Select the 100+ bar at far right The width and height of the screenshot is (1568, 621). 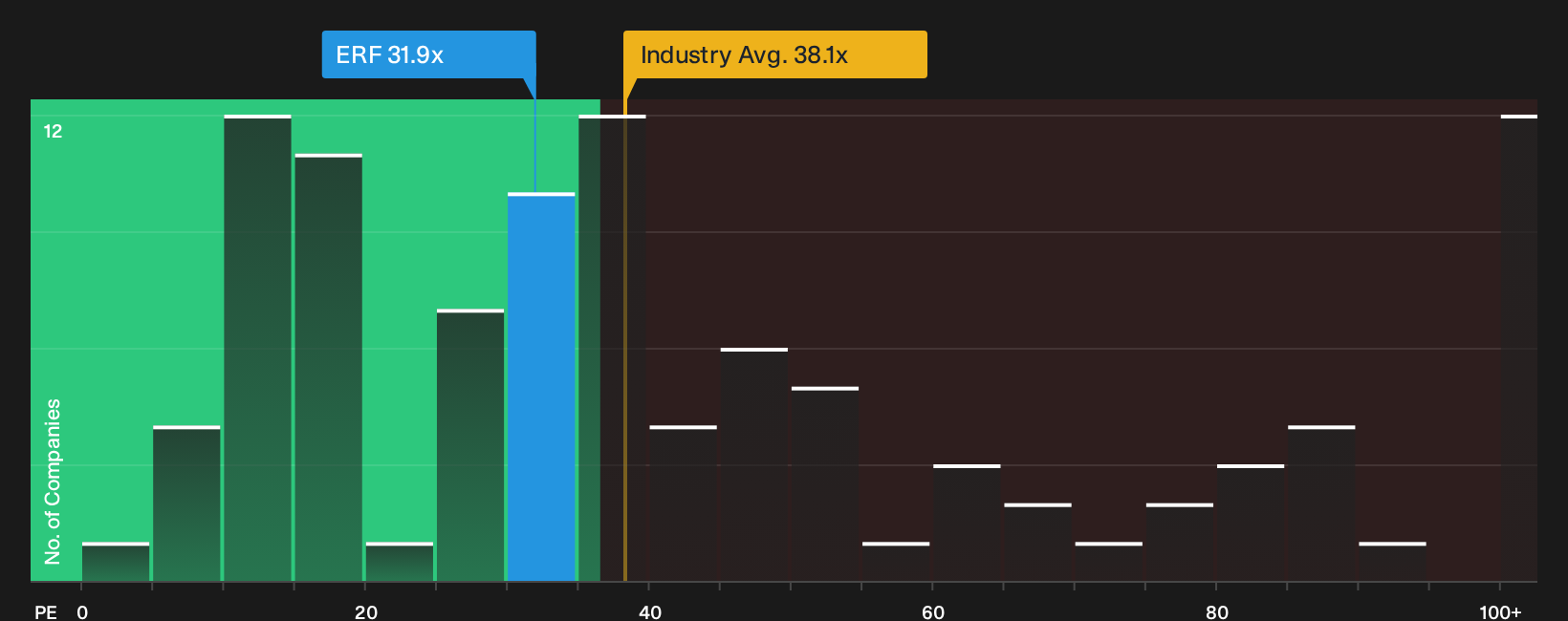tap(1519, 348)
